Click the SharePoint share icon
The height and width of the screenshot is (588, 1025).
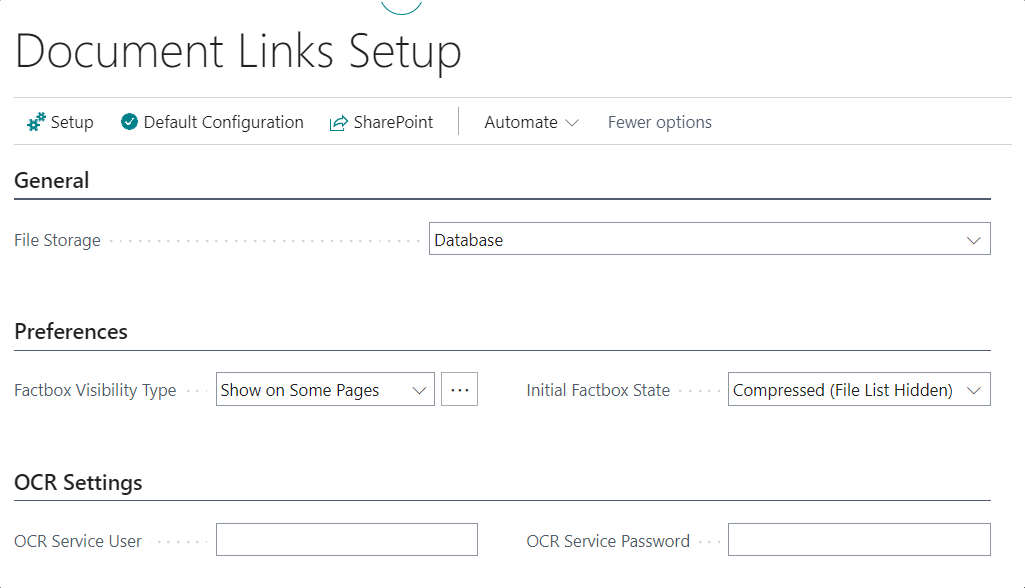click(x=338, y=121)
